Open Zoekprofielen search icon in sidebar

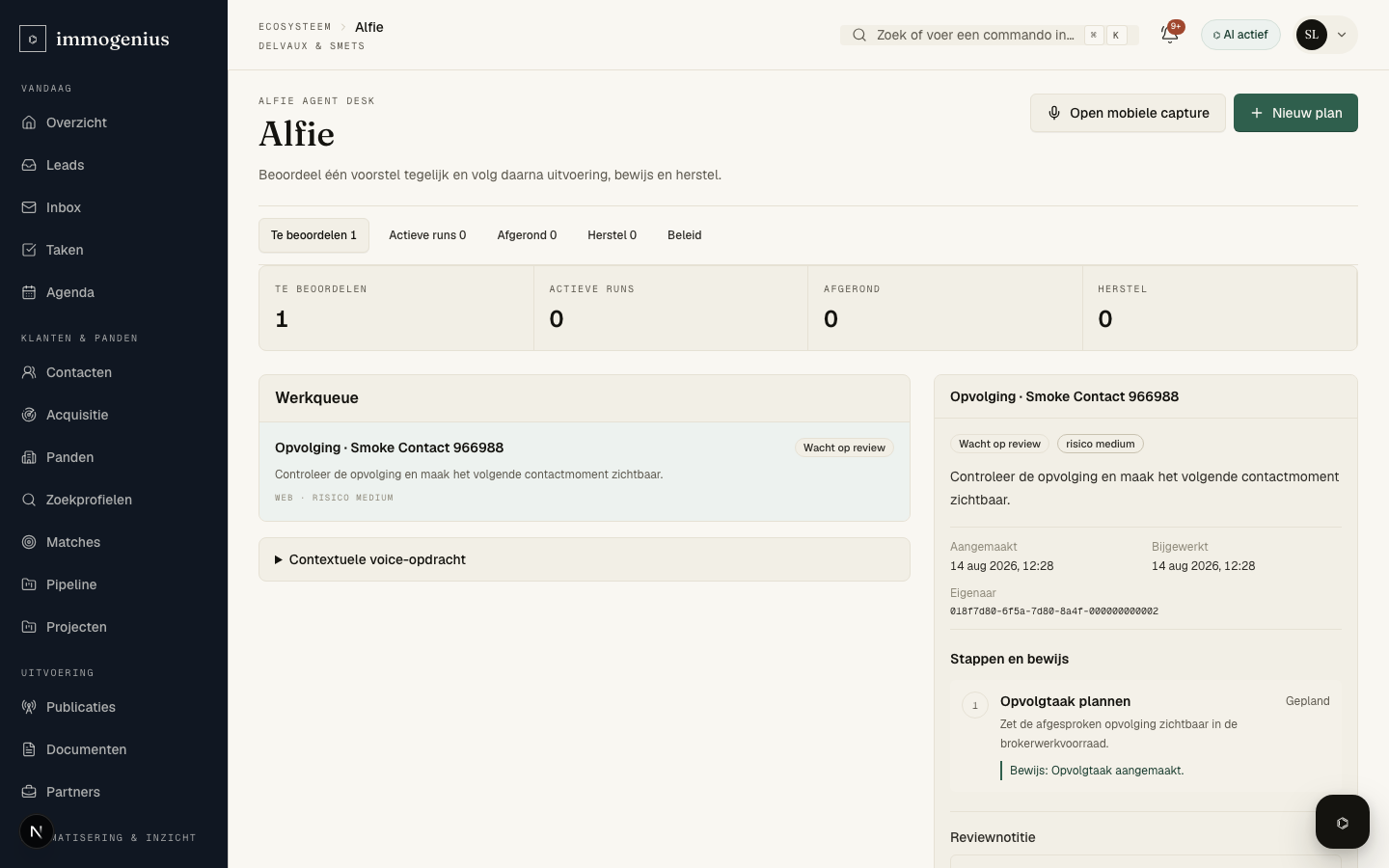(x=29, y=500)
